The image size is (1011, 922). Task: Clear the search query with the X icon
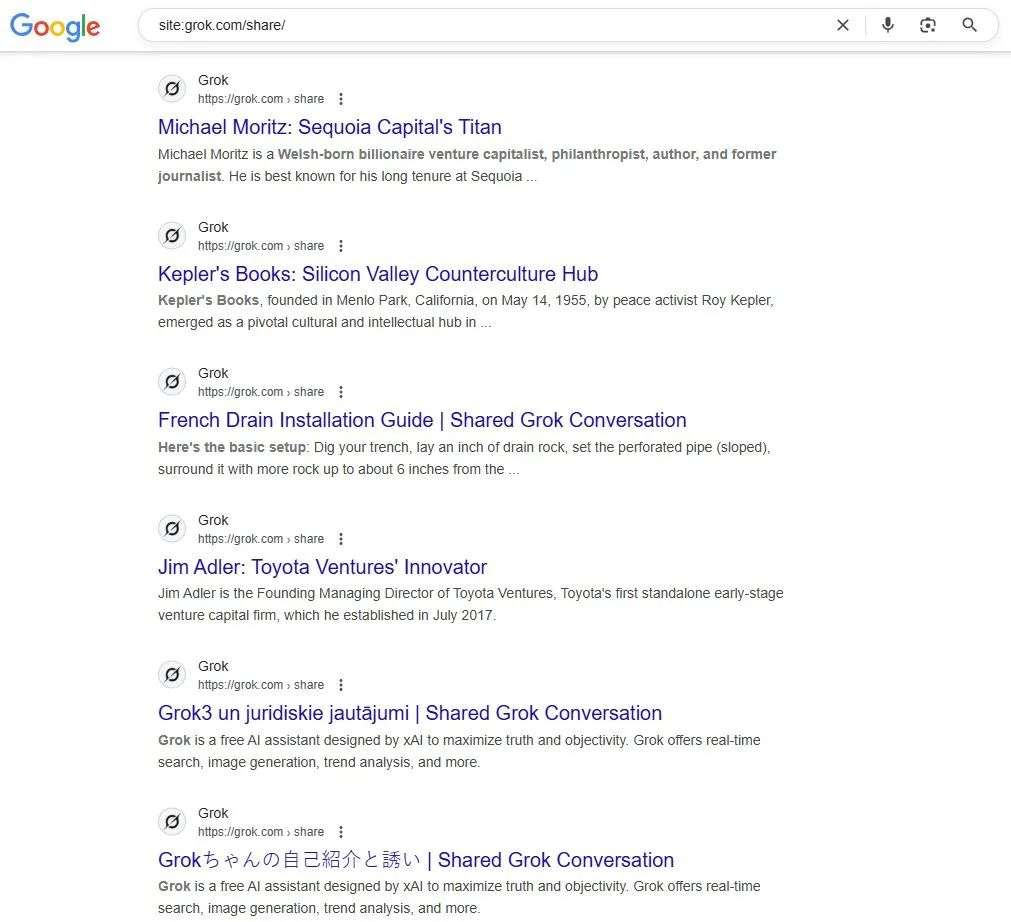tap(843, 25)
